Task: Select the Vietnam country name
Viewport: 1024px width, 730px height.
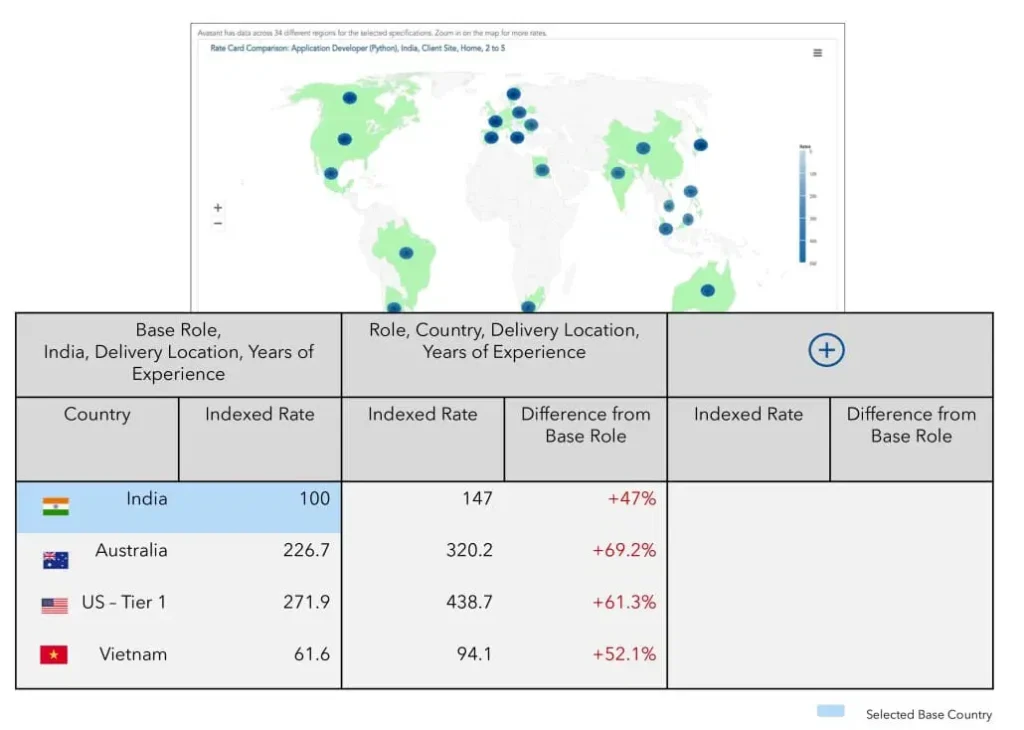Action: point(133,655)
